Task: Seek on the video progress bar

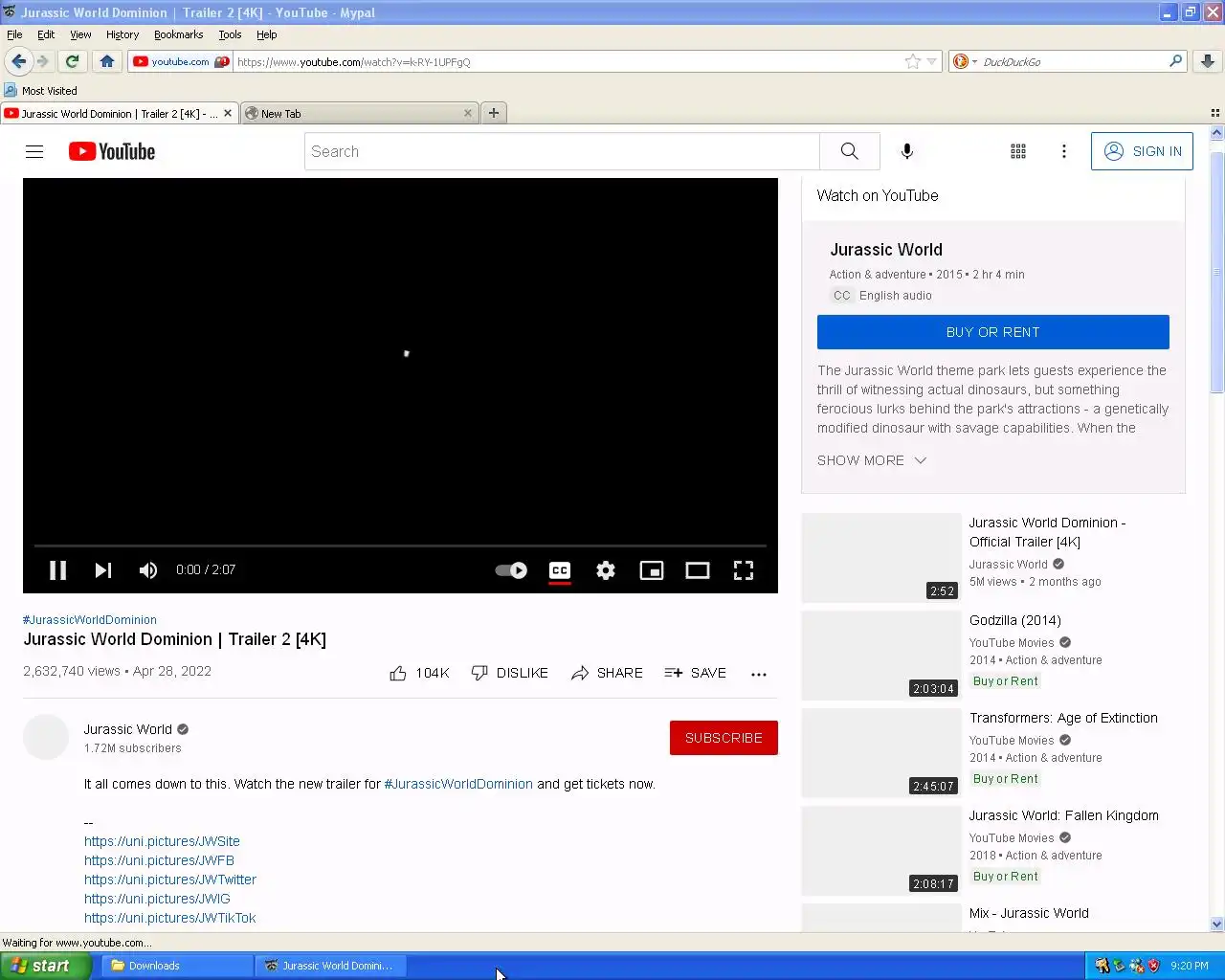Action: (400, 546)
